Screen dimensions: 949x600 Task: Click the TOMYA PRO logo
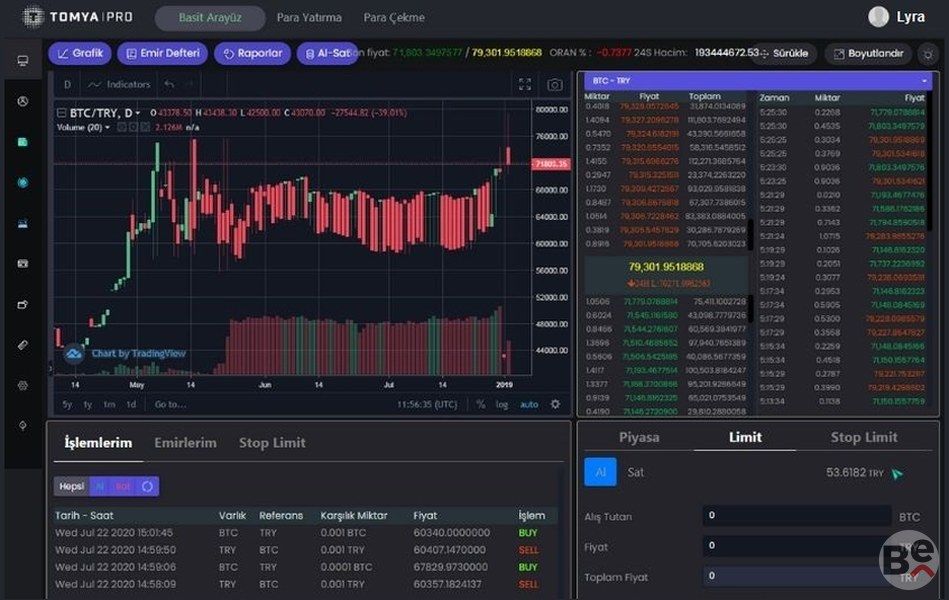coord(77,17)
